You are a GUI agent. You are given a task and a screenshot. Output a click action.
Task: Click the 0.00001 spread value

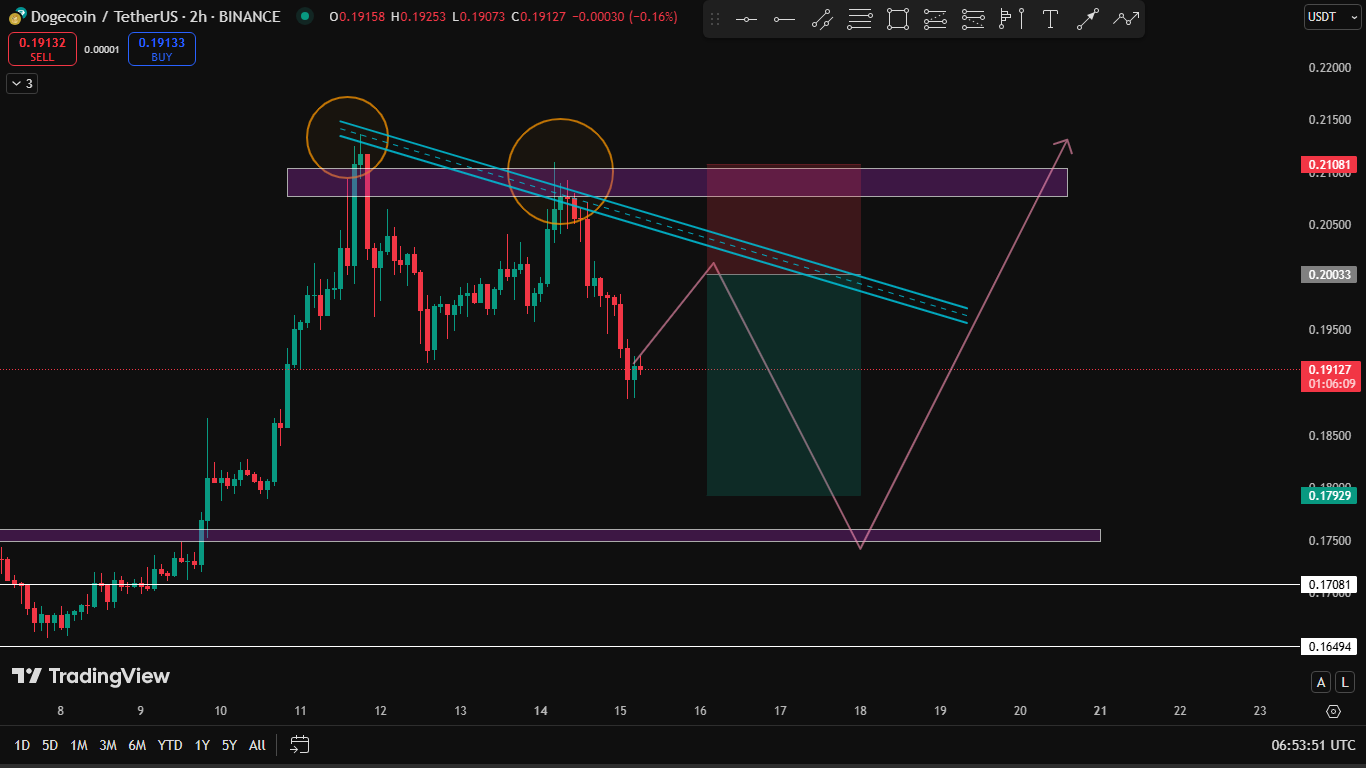pyautogui.click(x=102, y=50)
